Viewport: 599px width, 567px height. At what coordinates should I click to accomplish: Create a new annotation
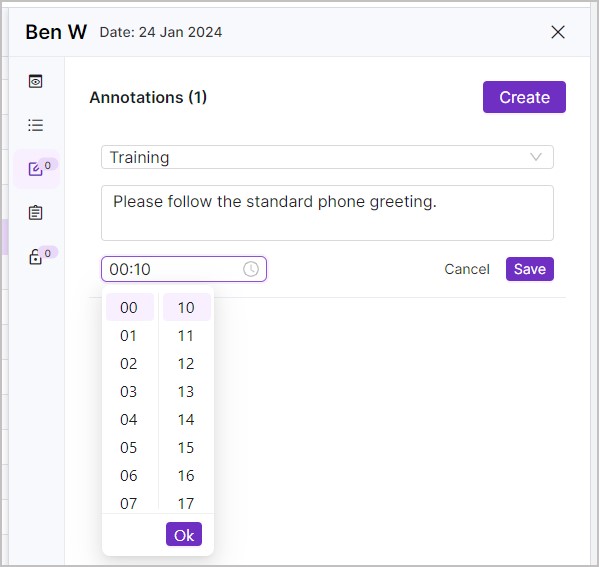[x=524, y=97]
